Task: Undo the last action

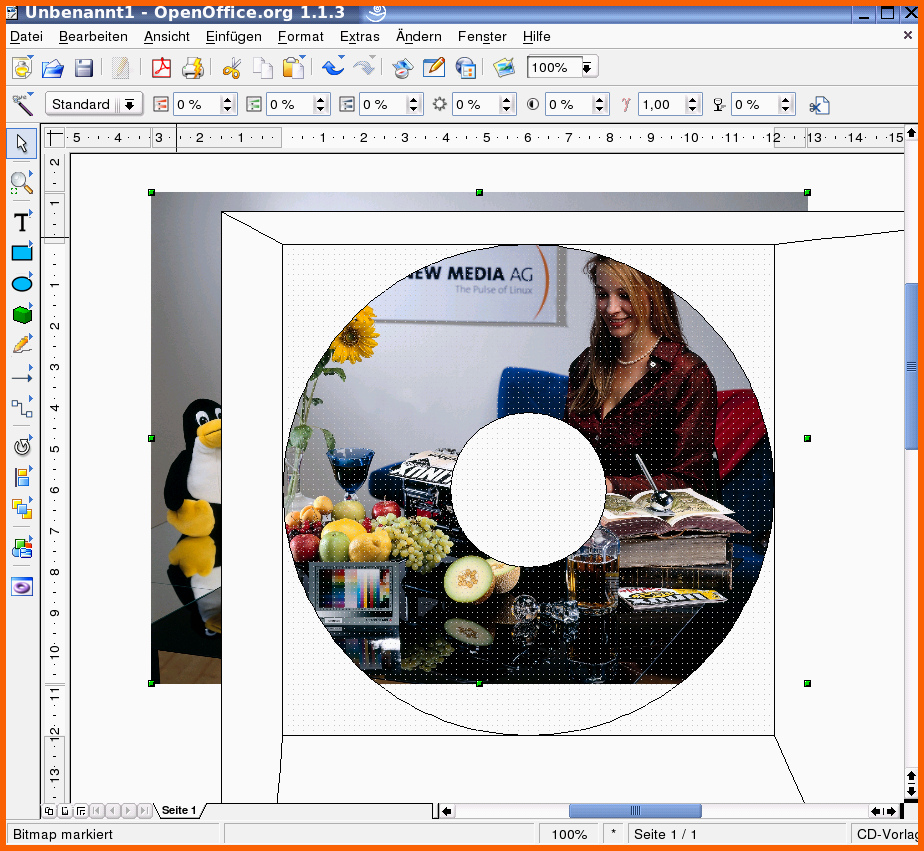Action: coord(334,67)
